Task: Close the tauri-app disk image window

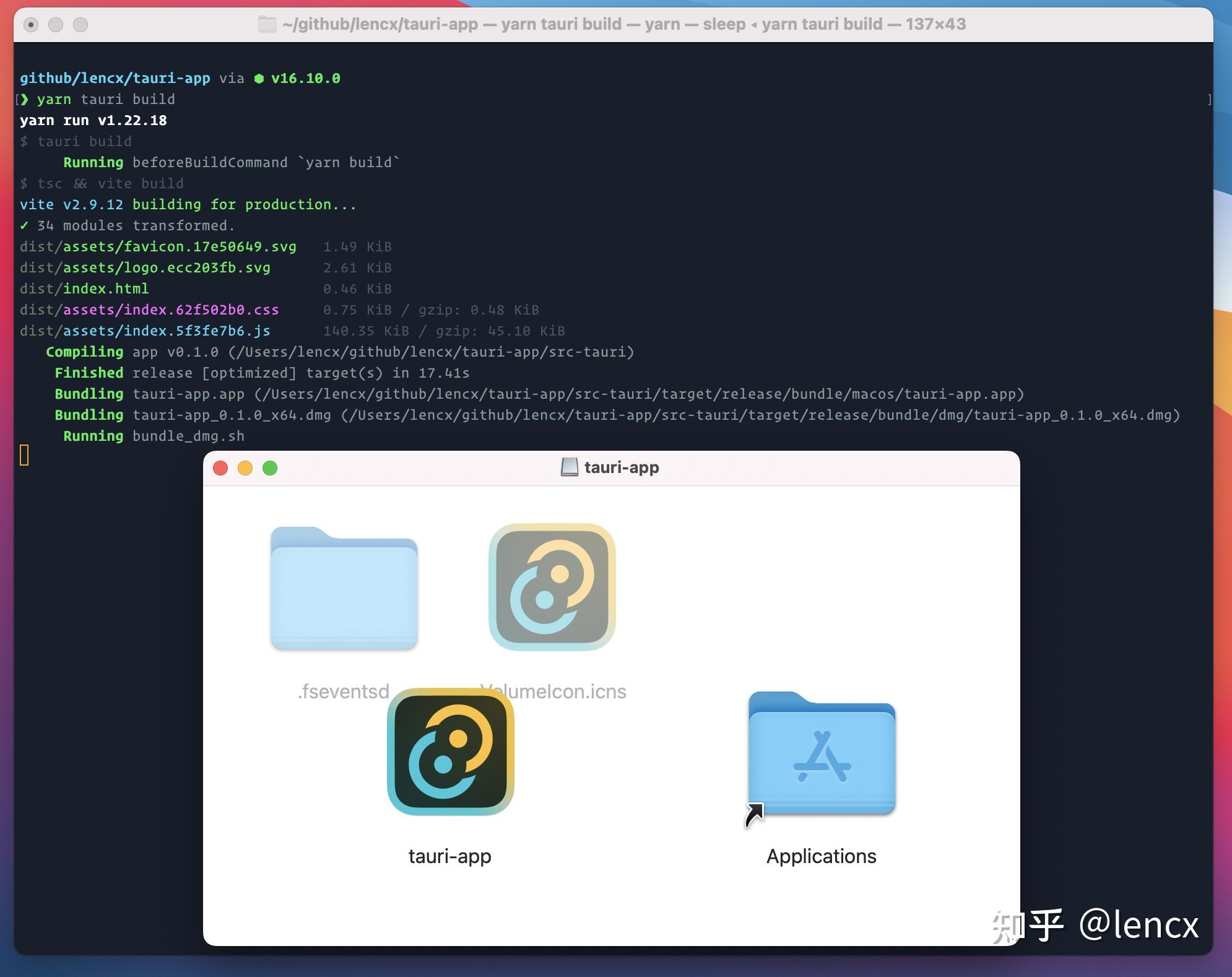Action: point(220,468)
